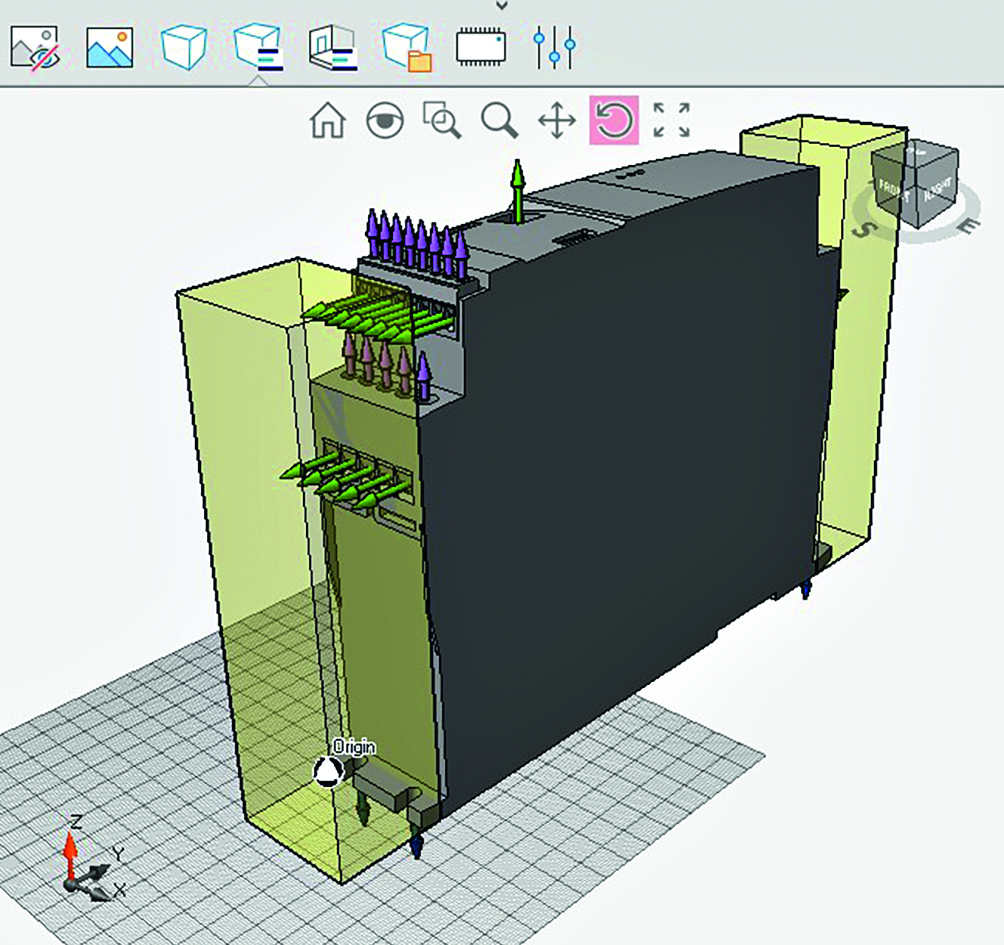The width and height of the screenshot is (1004, 945).
Task: Toggle the eye view icon
Action: [x=385, y=121]
